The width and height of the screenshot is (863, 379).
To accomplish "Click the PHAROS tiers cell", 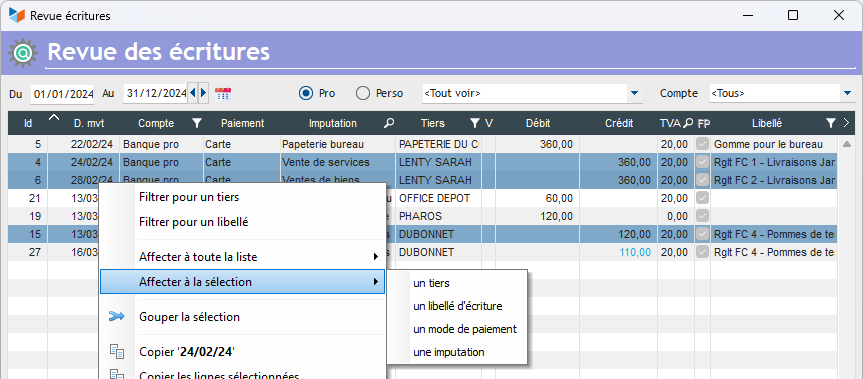I will pos(439,216).
